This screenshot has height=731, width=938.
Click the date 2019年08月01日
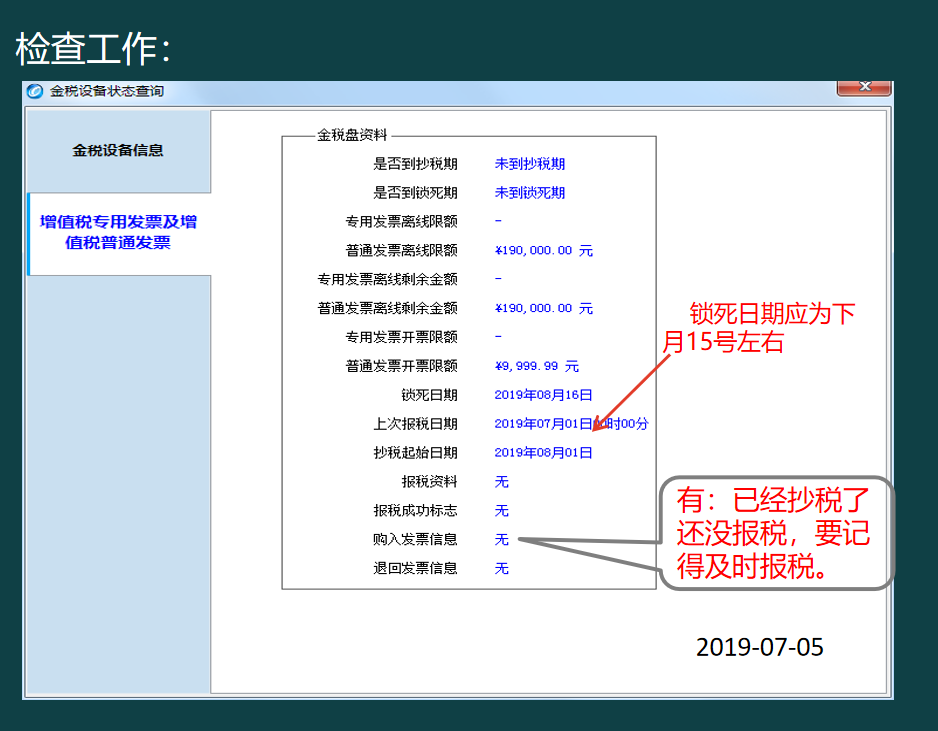tap(543, 453)
